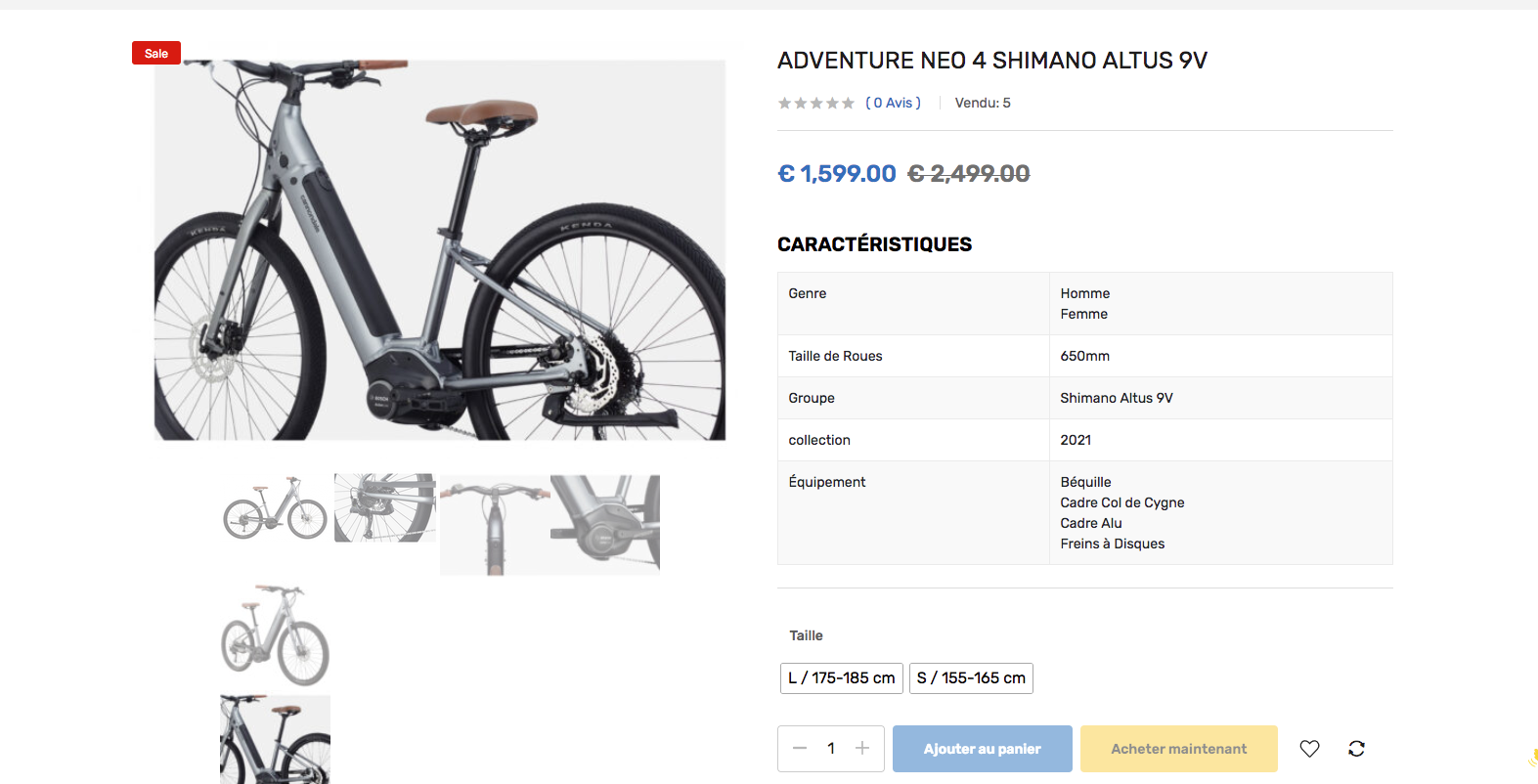The height and width of the screenshot is (784, 1538).
Task: Open the main bike product image
Action: (x=440, y=250)
